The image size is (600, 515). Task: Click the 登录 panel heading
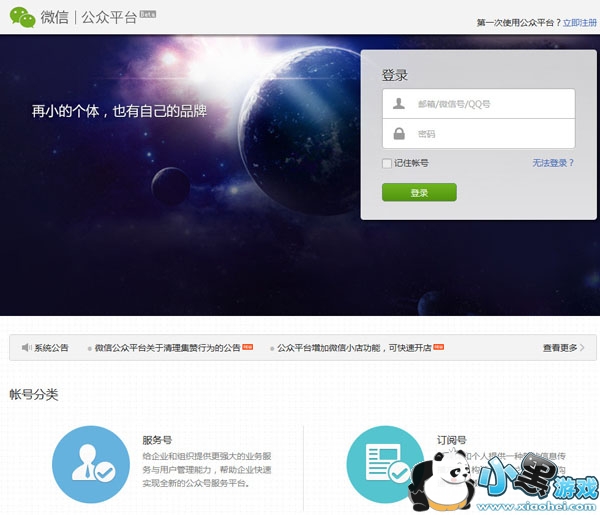[395, 75]
